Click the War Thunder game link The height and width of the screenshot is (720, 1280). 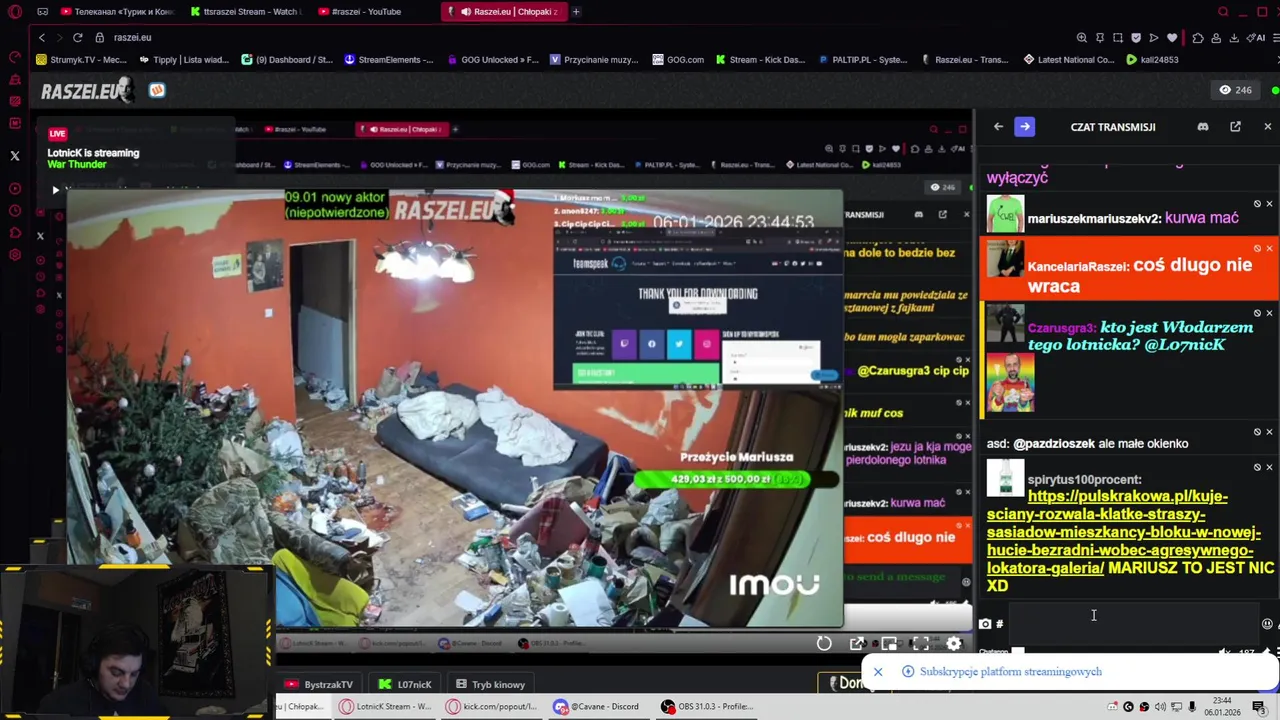click(77, 164)
